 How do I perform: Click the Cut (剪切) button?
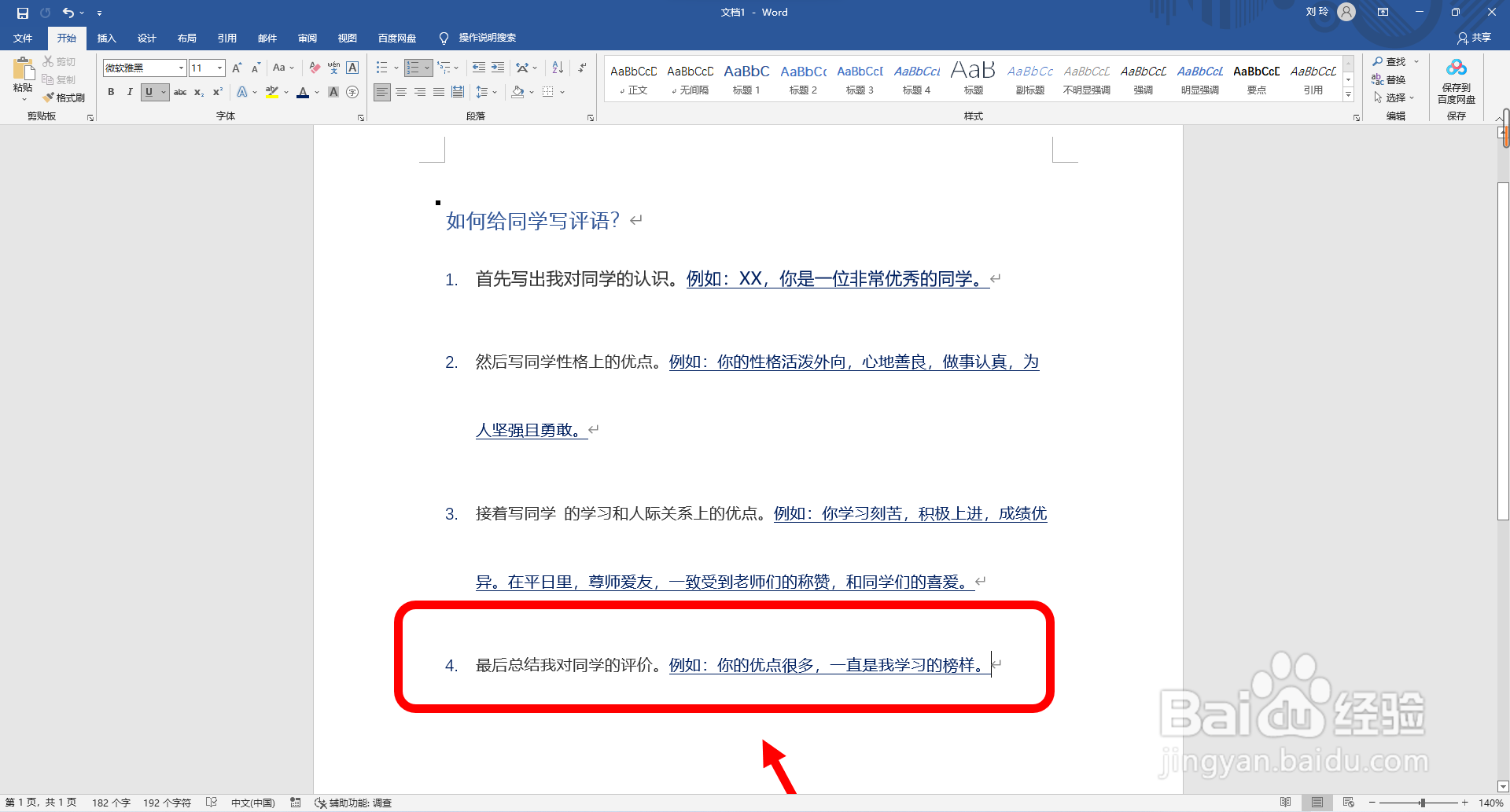[x=59, y=61]
